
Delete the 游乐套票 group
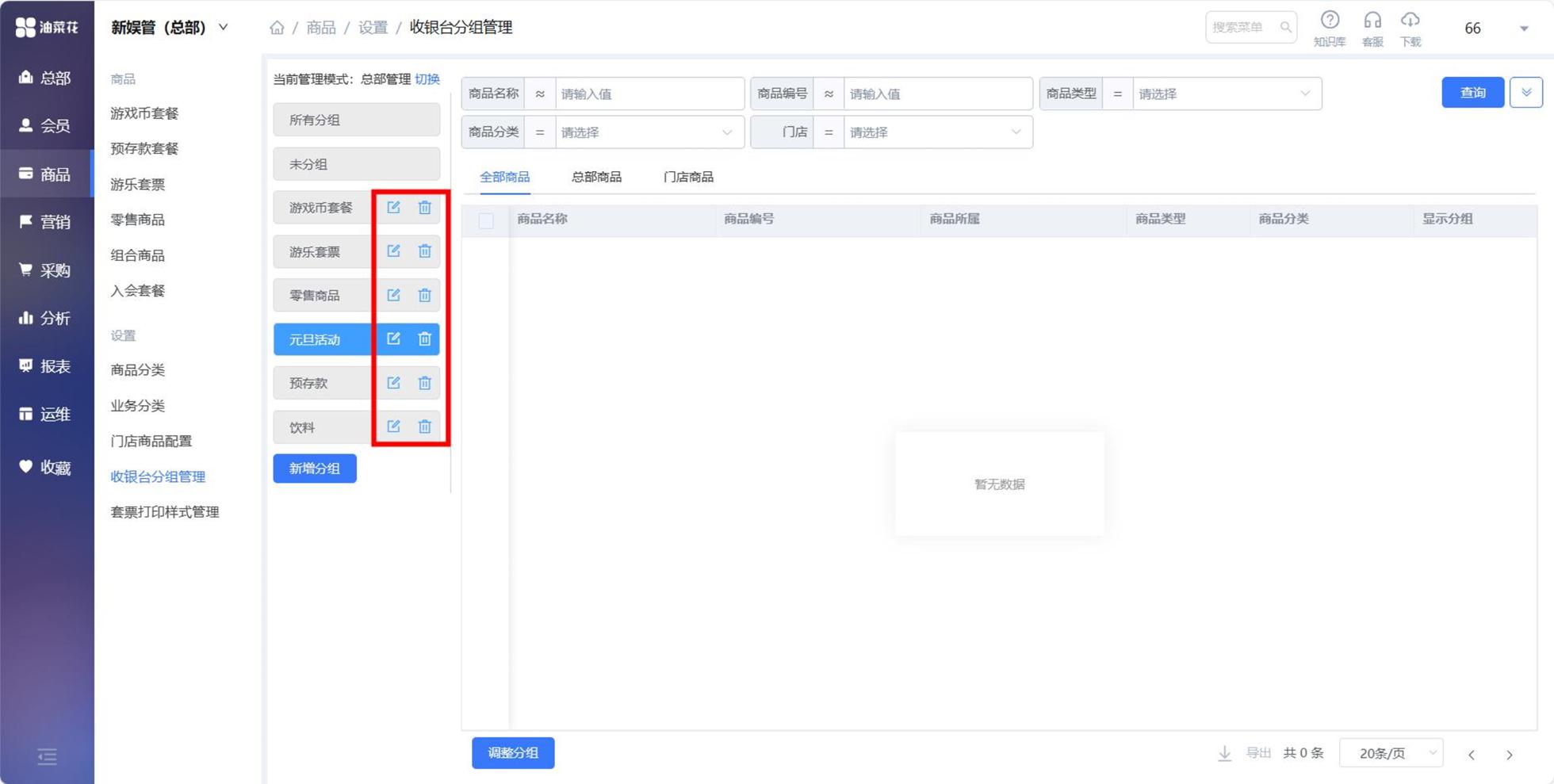(x=425, y=251)
